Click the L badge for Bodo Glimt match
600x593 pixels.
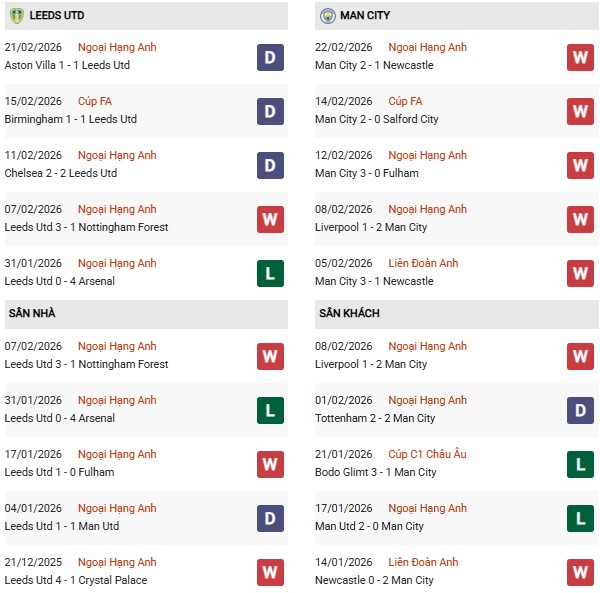point(581,464)
